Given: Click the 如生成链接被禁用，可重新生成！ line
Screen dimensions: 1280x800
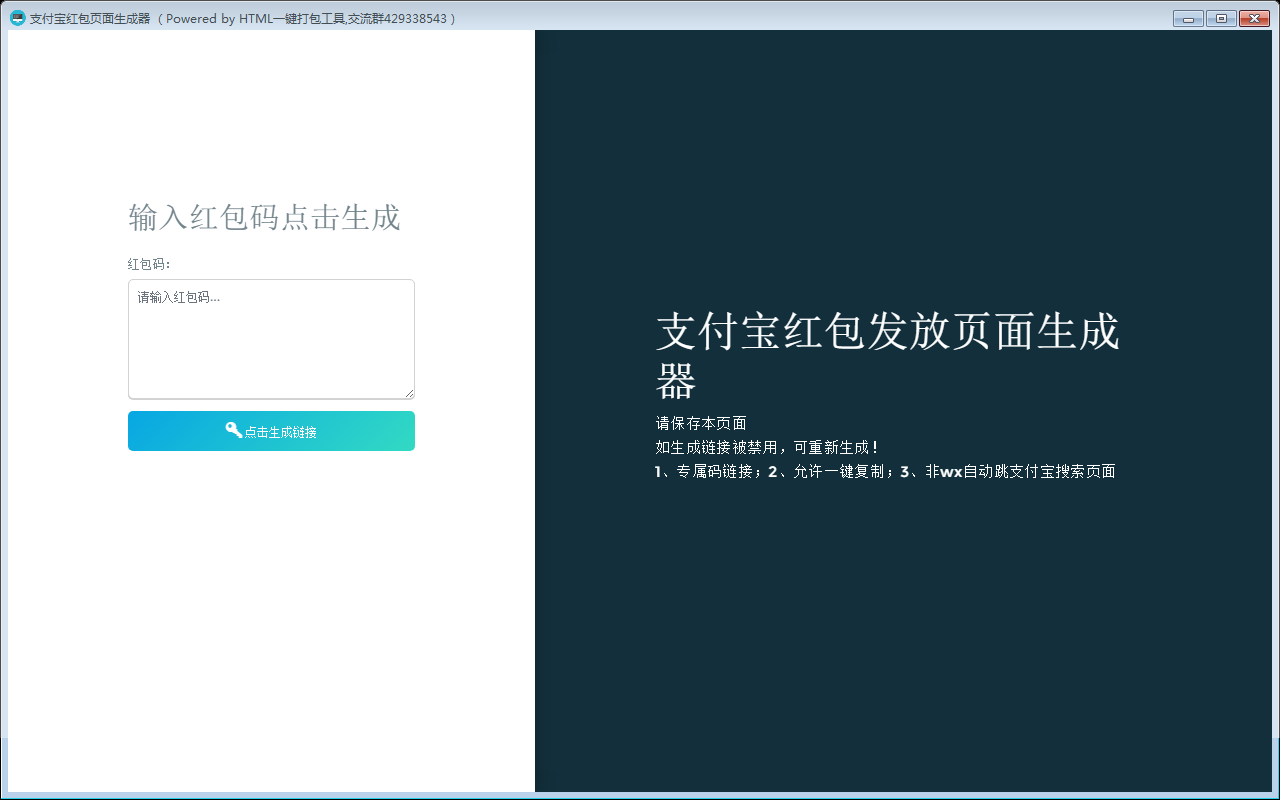Looking at the screenshot, I should tap(768, 447).
